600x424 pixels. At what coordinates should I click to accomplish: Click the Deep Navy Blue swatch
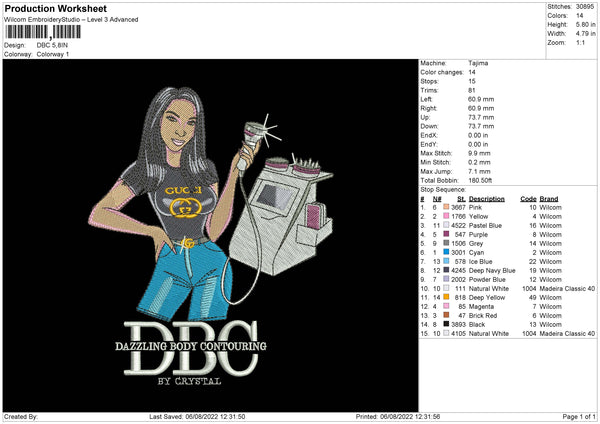tap(446, 270)
